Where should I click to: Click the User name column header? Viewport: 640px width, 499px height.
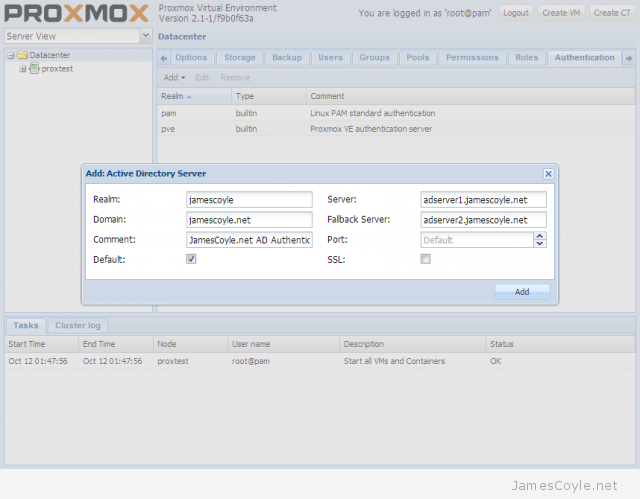[x=283, y=344]
